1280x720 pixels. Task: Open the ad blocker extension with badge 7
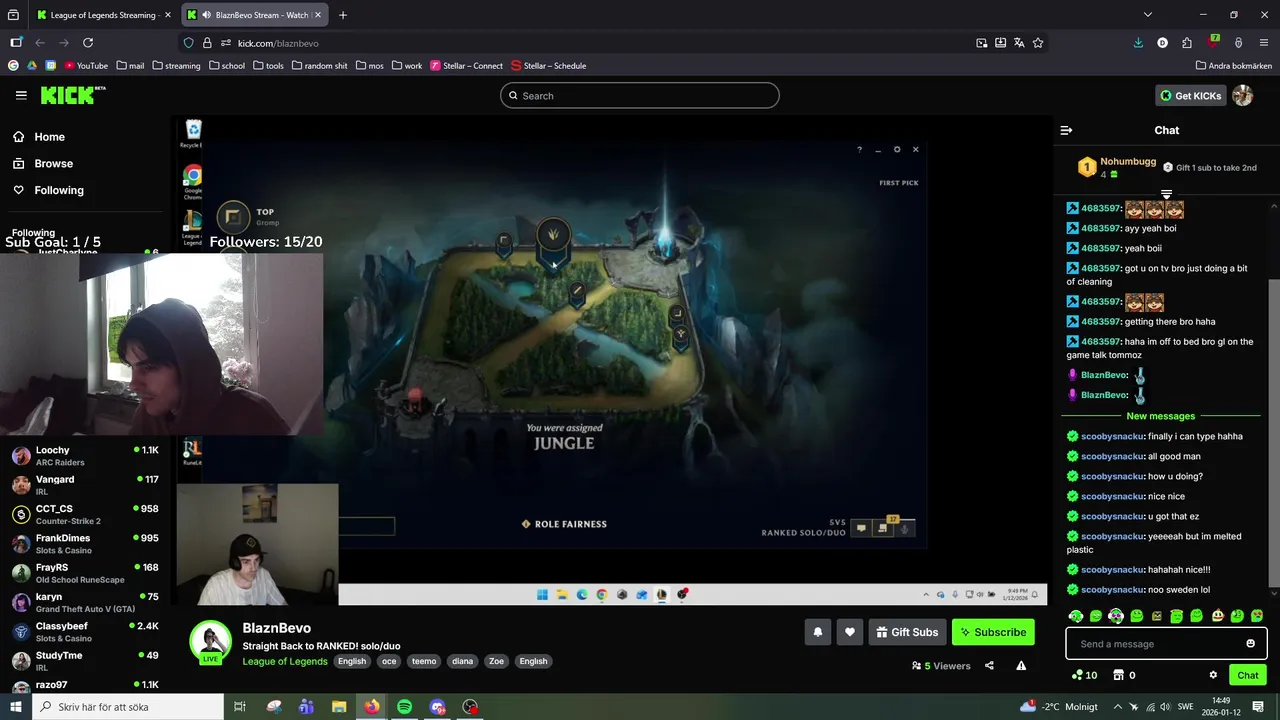click(x=1213, y=42)
